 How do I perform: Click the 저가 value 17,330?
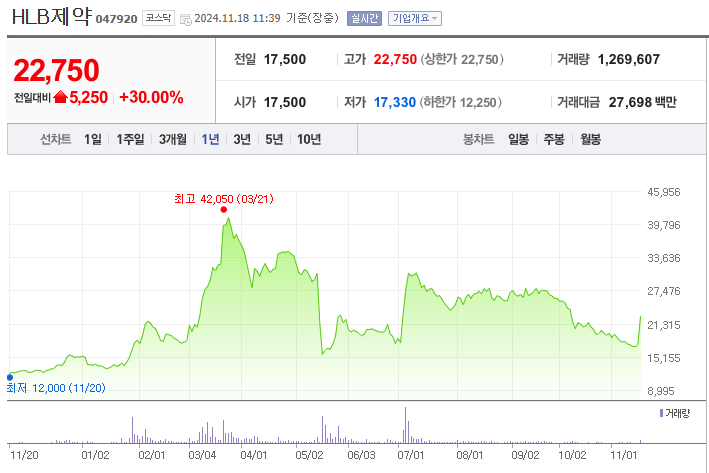pos(395,102)
